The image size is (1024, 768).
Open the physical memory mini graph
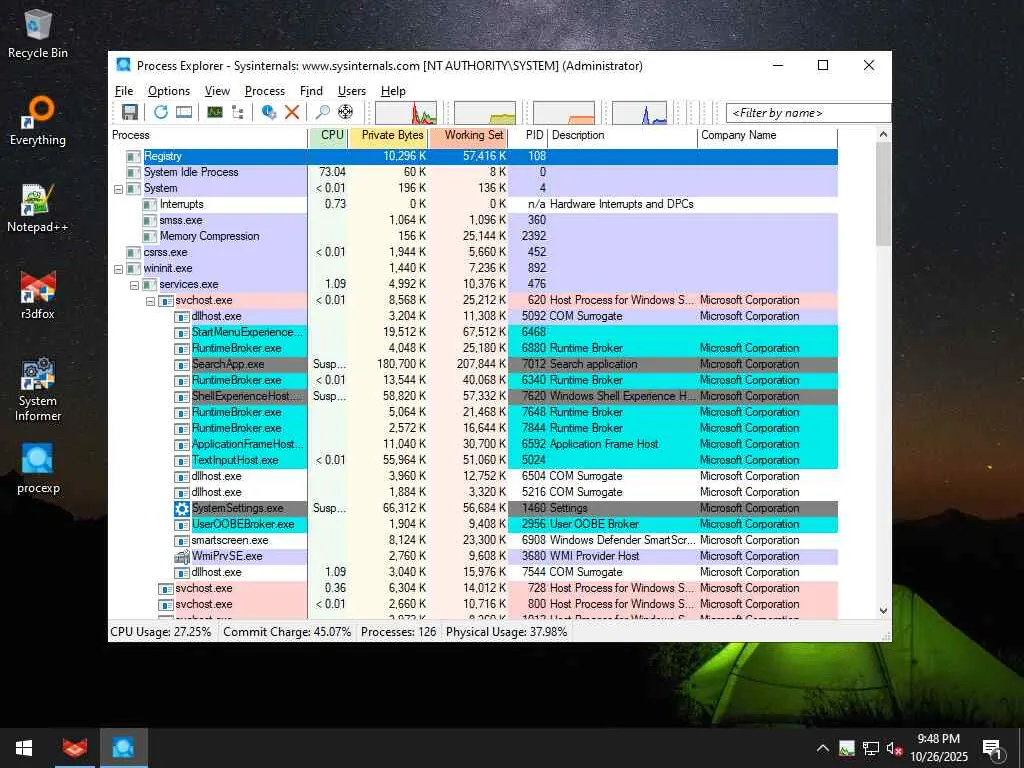pyautogui.click(x=564, y=112)
